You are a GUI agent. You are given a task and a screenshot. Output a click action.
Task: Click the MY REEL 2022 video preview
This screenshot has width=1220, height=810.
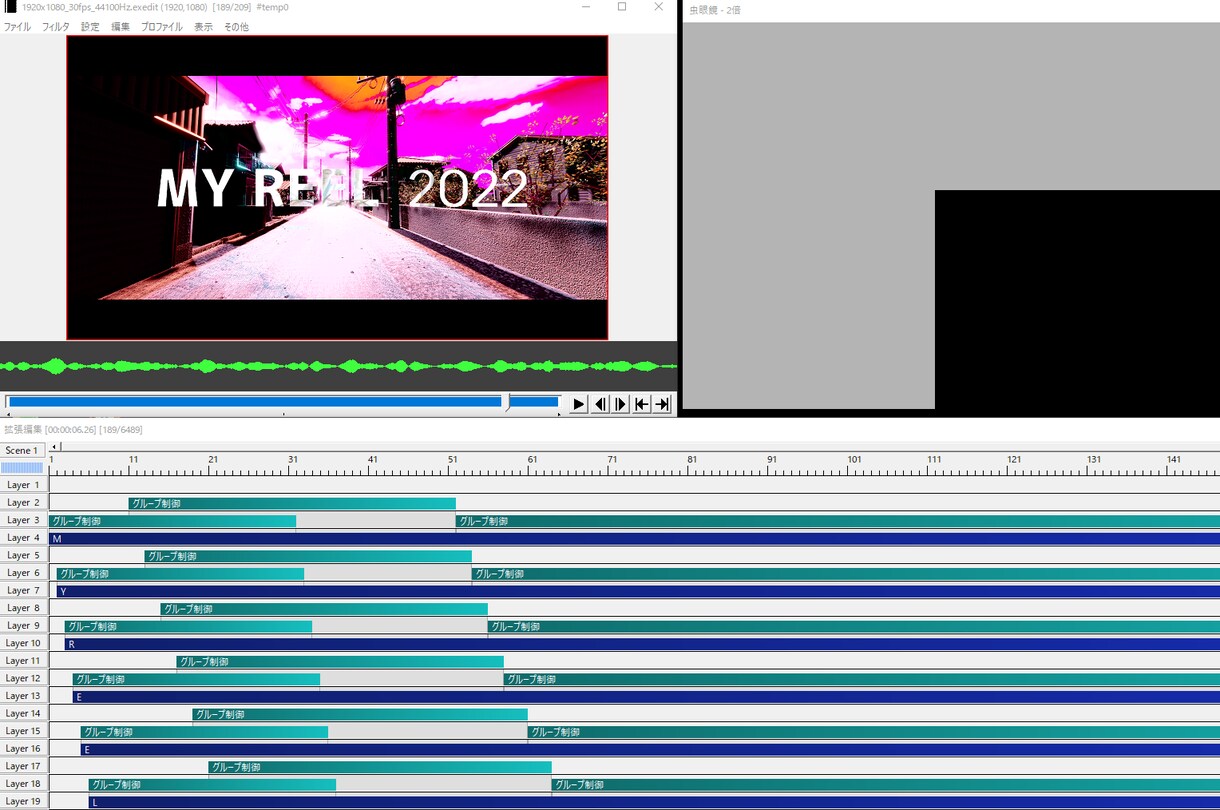click(337, 188)
